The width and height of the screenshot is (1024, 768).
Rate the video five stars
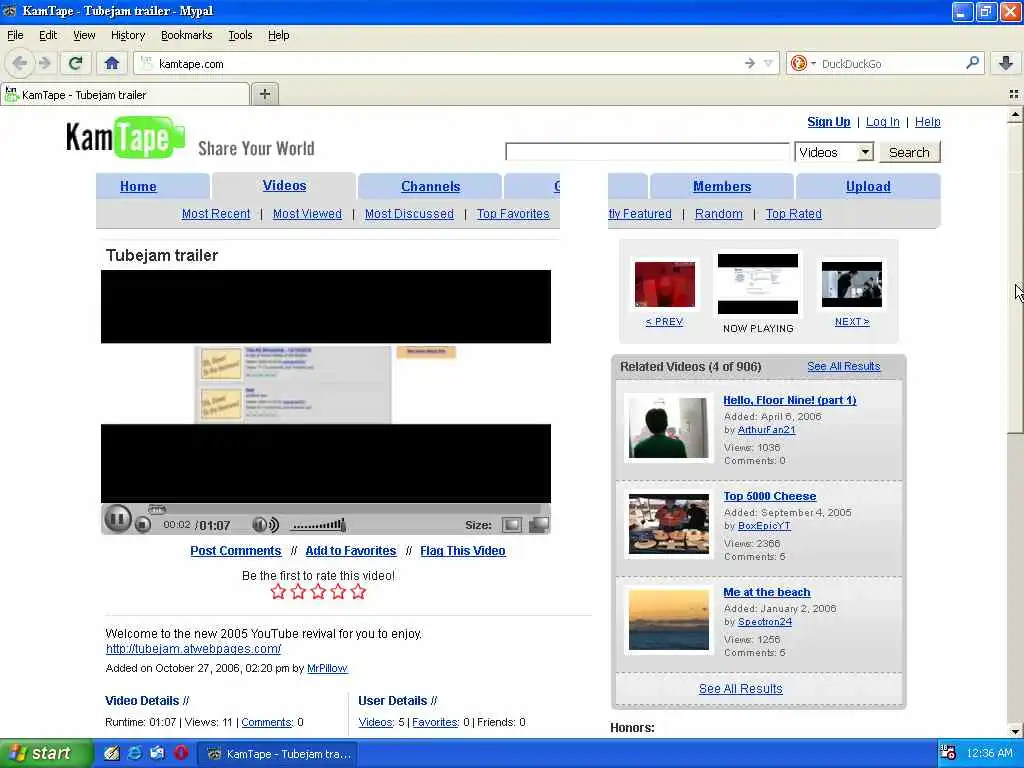coord(358,592)
